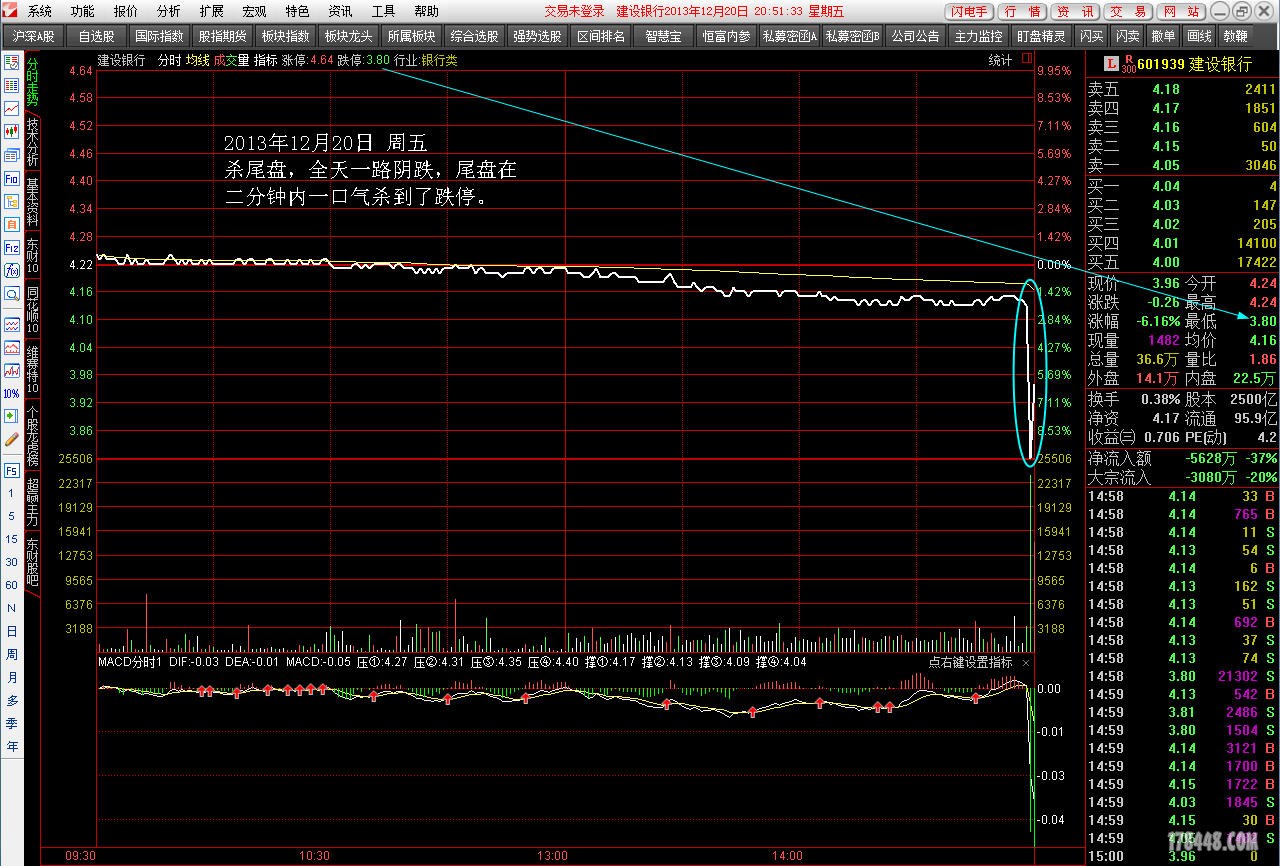This screenshot has width=1280, height=866.
Task: Open 所属板块 from toolbar
Action: (x=411, y=35)
